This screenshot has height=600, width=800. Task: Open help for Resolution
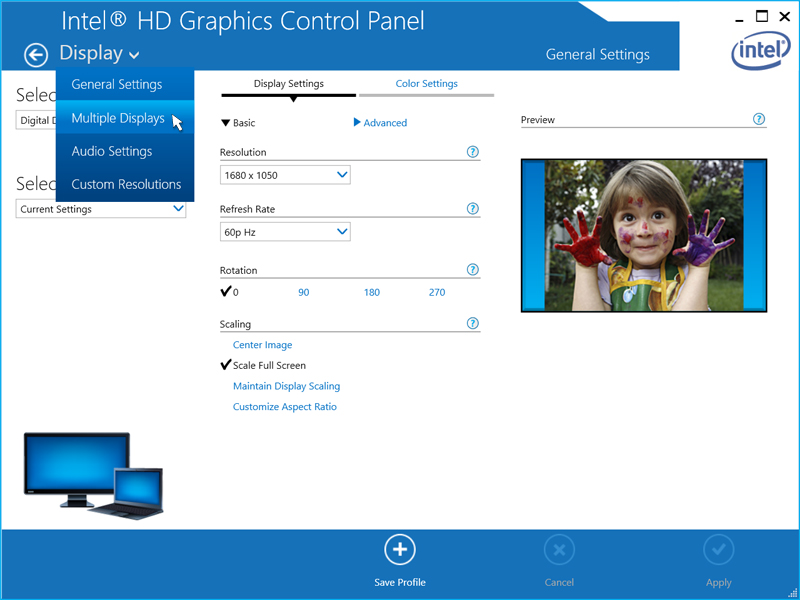[x=473, y=152]
